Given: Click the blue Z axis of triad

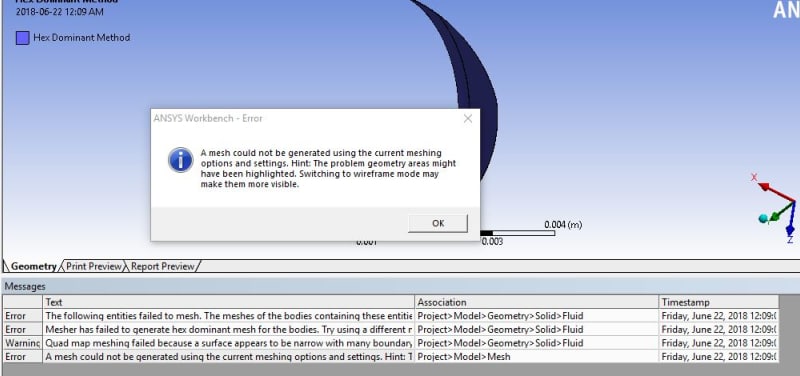Looking at the screenshot, I should (791, 219).
